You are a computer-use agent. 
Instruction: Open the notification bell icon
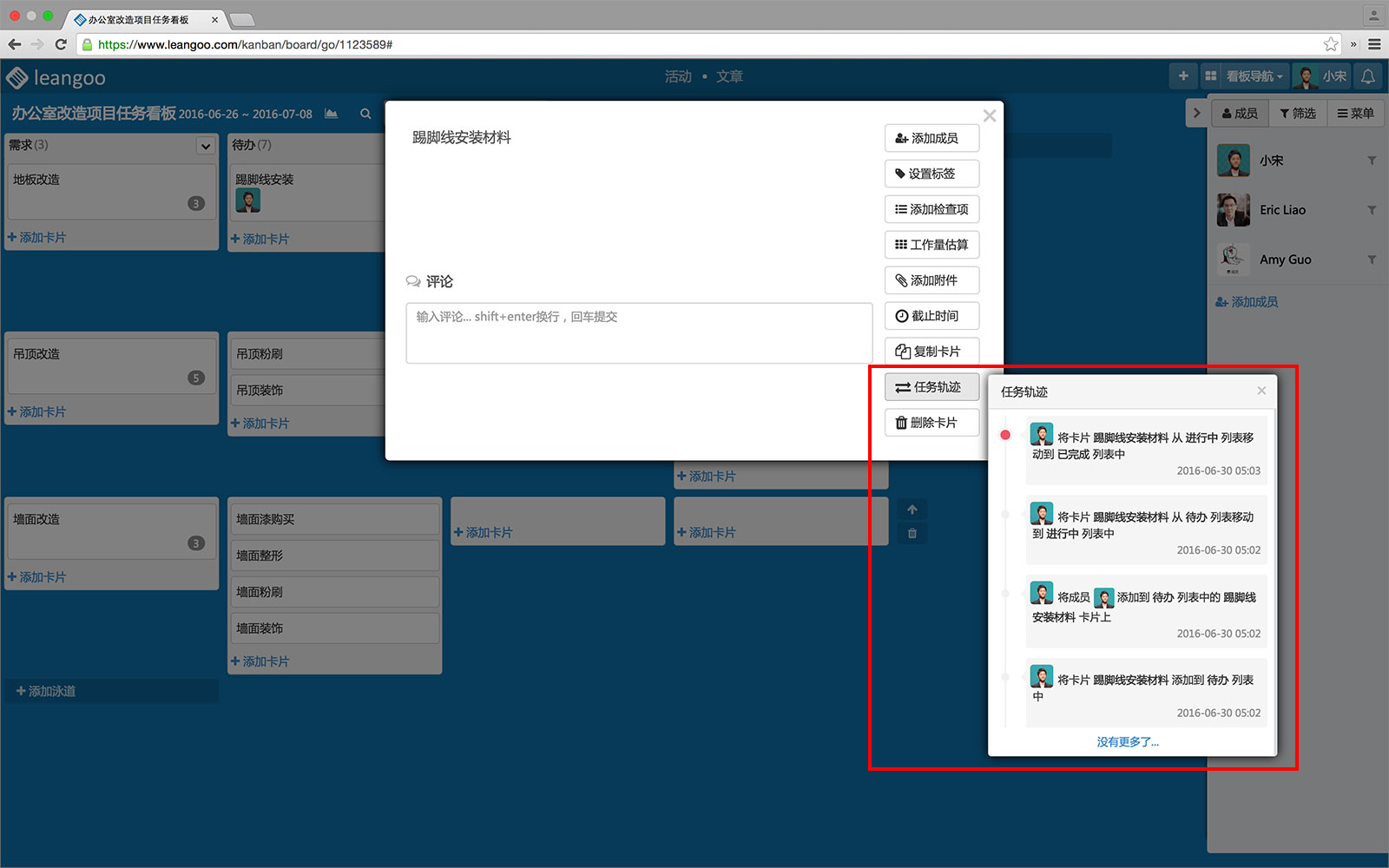point(1367,76)
